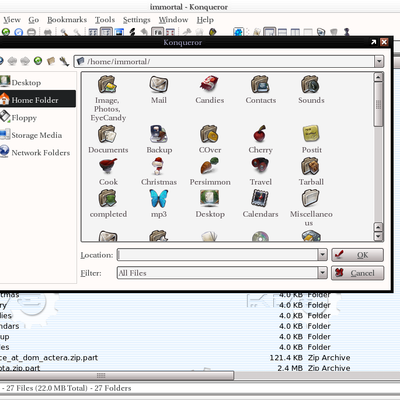Open the wrench configure icon in dialog

tap(64, 61)
